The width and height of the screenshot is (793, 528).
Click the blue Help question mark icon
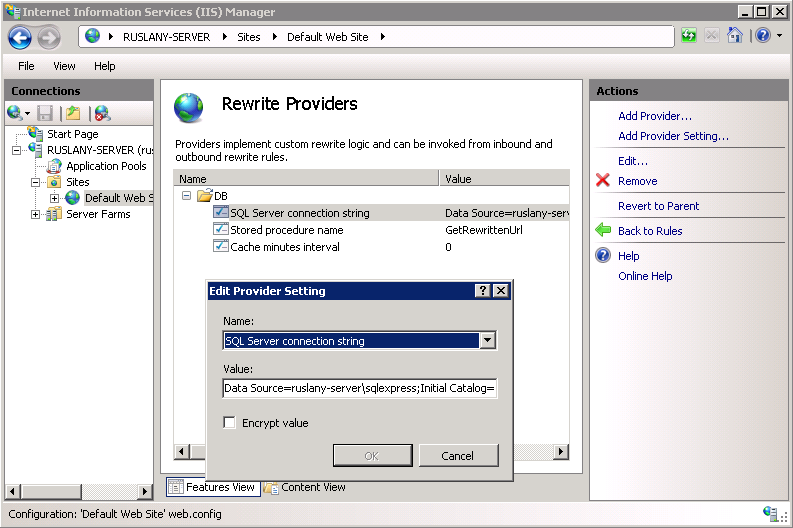pyautogui.click(x=602, y=256)
